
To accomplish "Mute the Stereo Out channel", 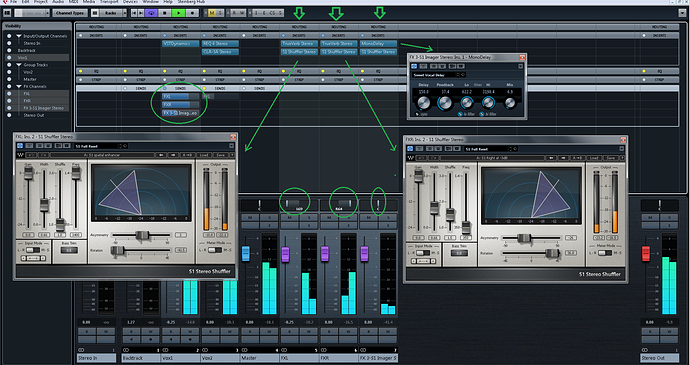I will (x=650, y=218).
